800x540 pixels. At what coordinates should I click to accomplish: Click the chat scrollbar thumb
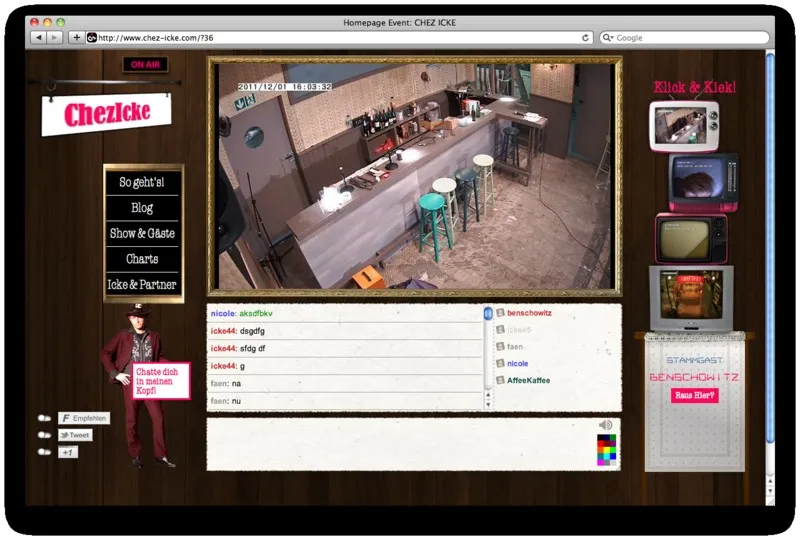pyautogui.click(x=488, y=313)
